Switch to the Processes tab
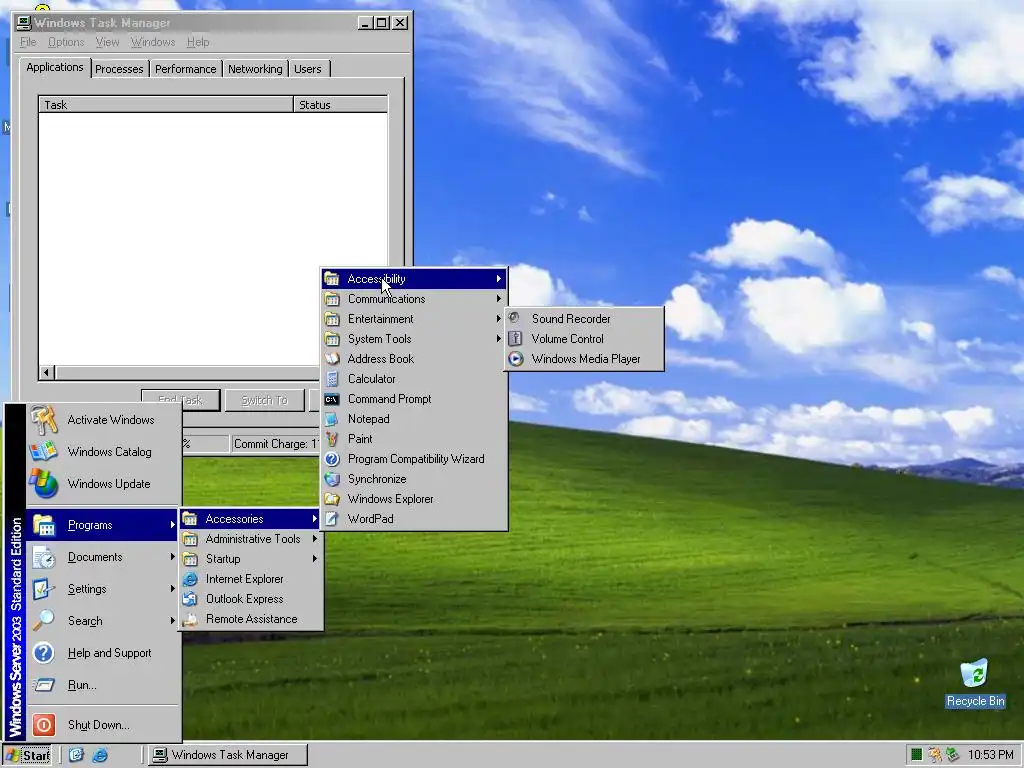The width and height of the screenshot is (1024, 768). [x=119, y=69]
